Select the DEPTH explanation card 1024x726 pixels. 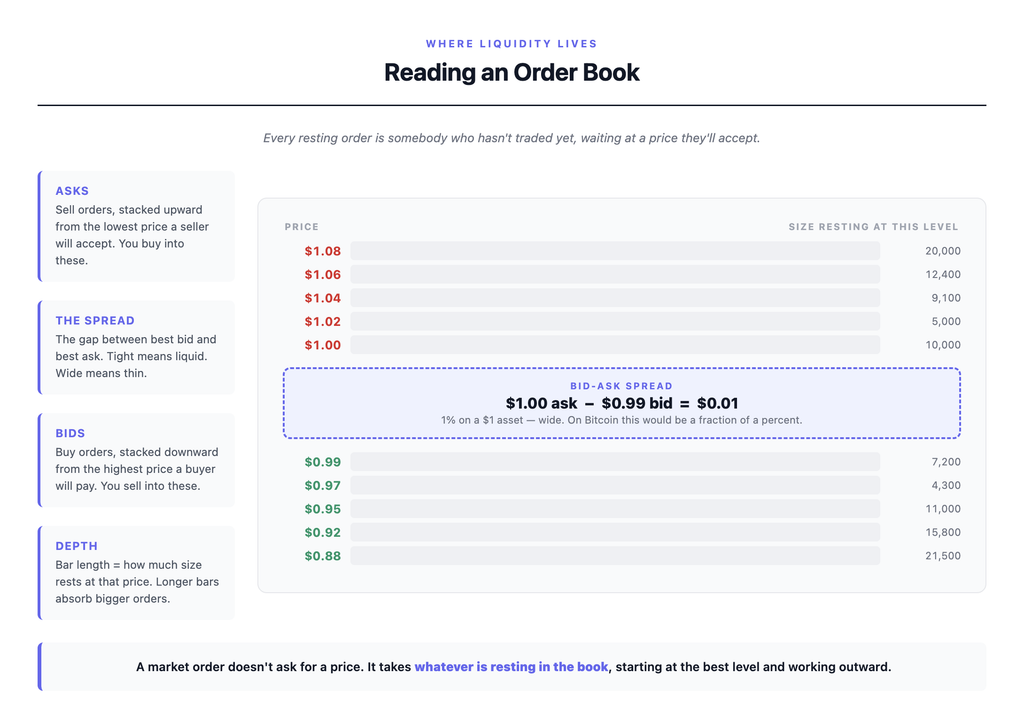pos(136,573)
